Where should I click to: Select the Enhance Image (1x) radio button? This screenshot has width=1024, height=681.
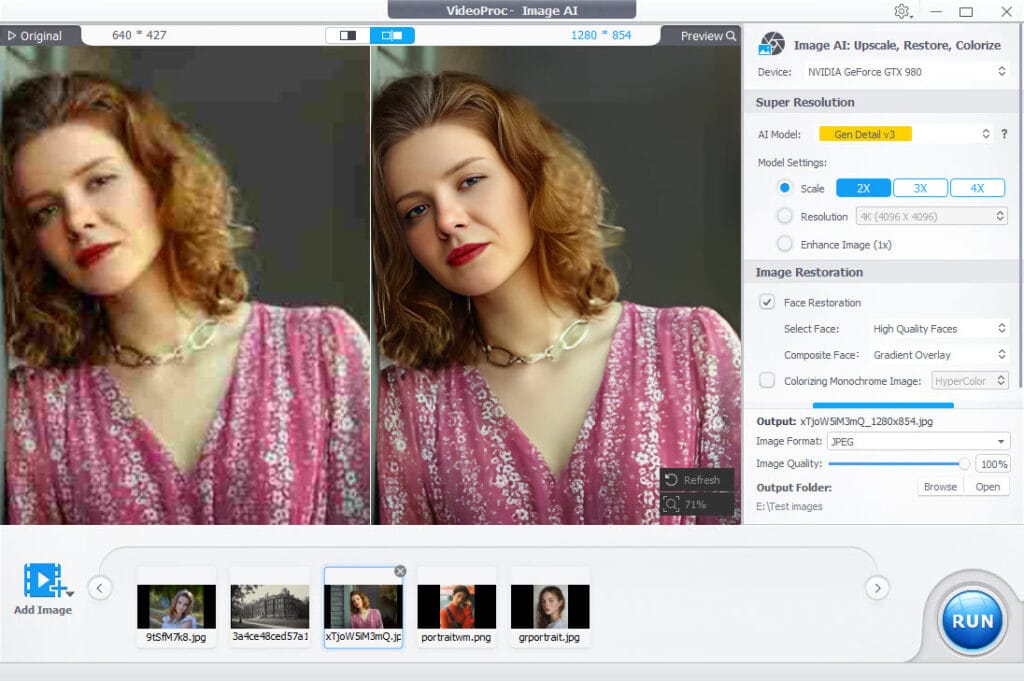point(785,244)
